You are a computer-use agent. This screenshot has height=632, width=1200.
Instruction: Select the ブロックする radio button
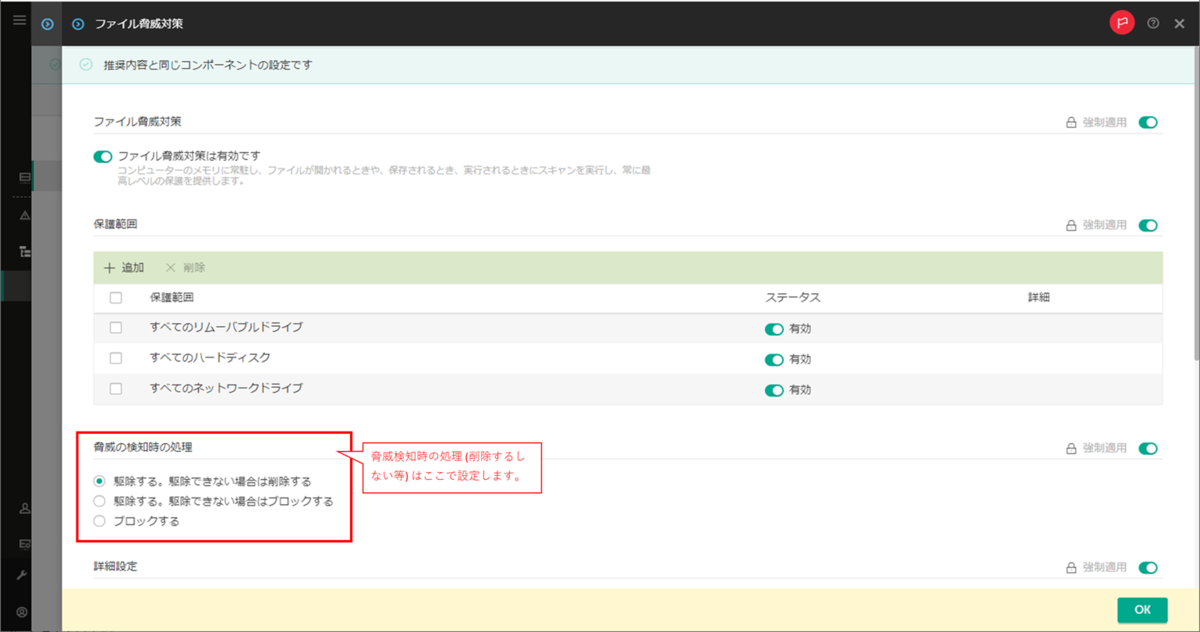[x=98, y=520]
